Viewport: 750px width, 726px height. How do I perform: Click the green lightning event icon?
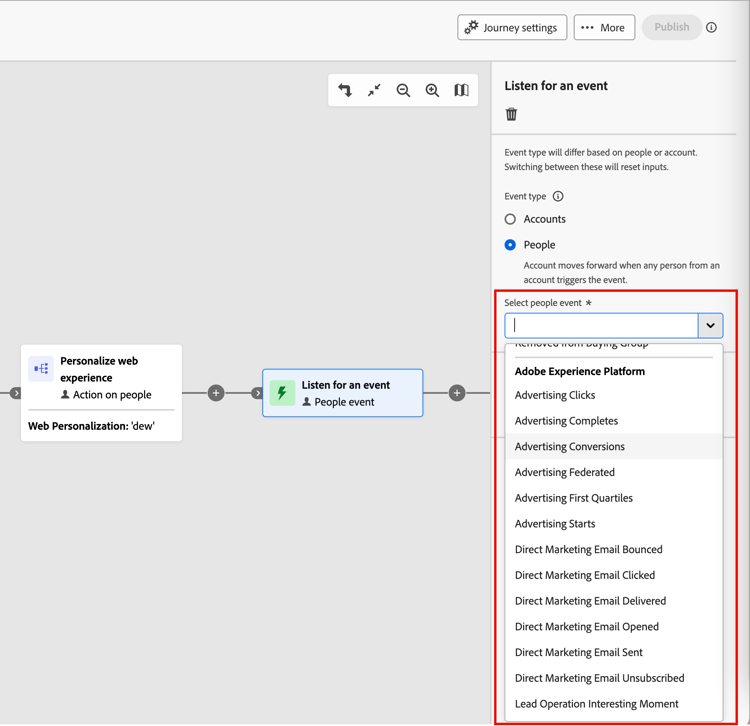coord(282,393)
